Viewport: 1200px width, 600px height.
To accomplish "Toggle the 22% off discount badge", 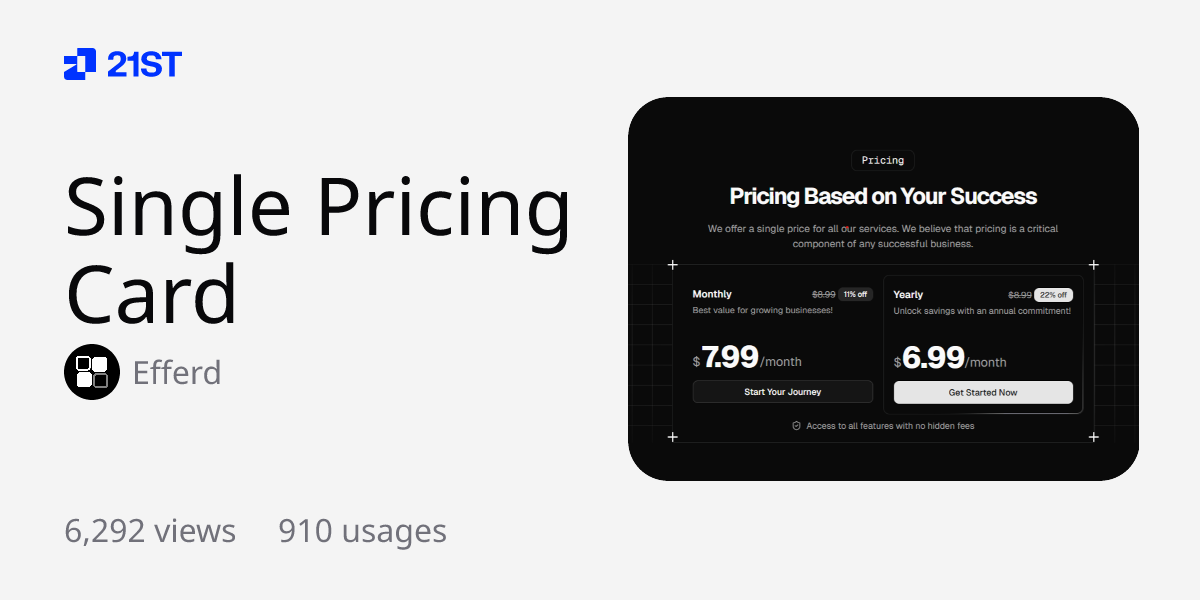I will [1053, 294].
